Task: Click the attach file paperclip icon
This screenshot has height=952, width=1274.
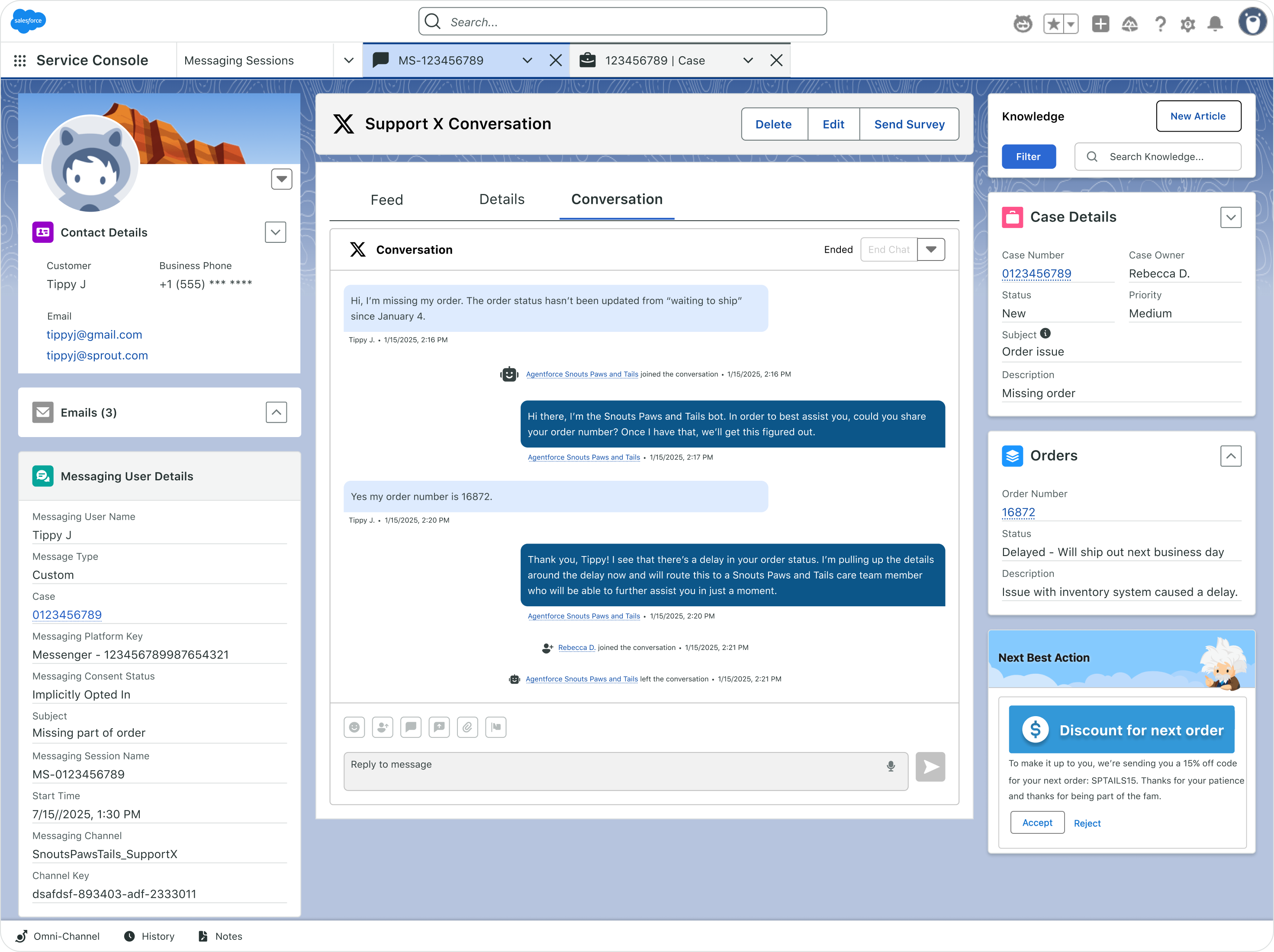Action: point(467,727)
